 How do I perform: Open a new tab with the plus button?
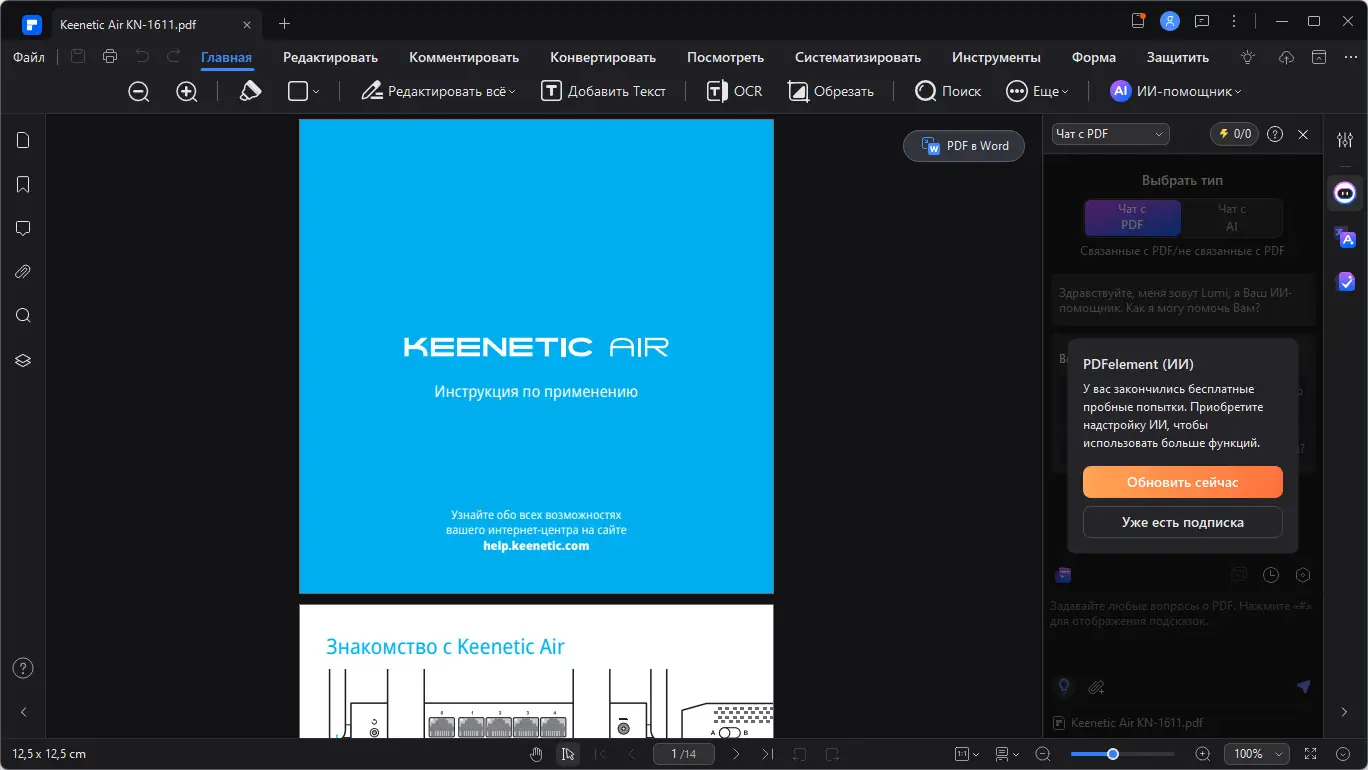click(x=285, y=22)
